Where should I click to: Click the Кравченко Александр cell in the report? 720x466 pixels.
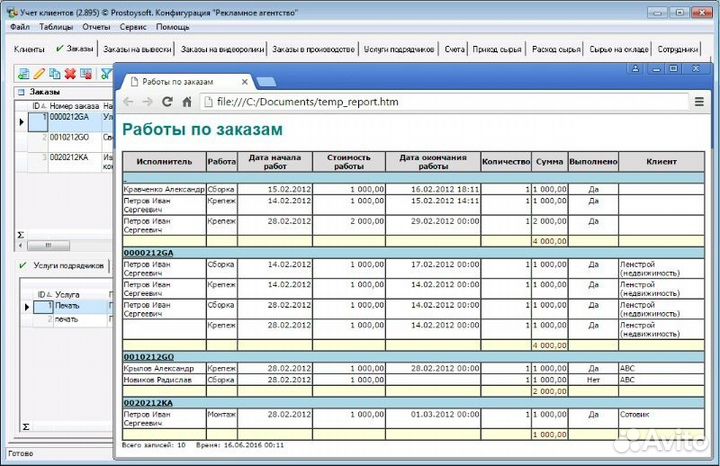point(164,189)
